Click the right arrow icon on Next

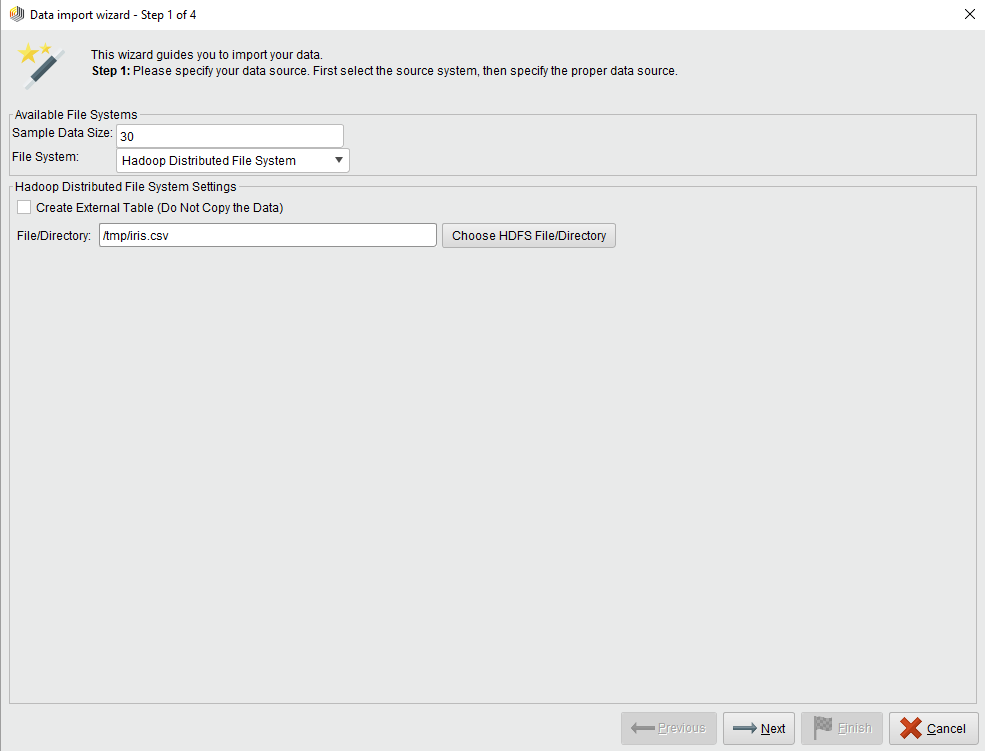(741, 728)
